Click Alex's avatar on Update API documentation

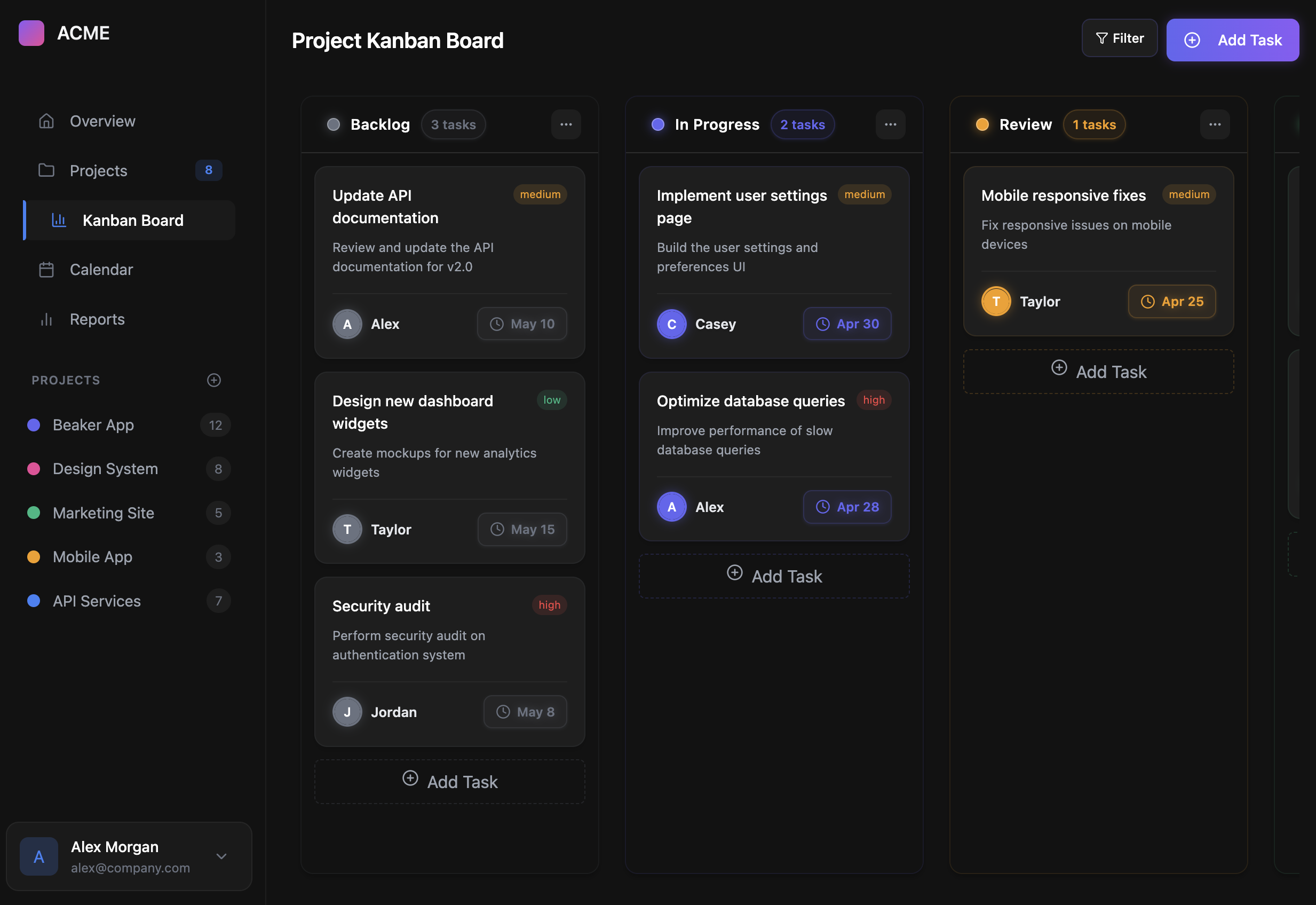[347, 324]
